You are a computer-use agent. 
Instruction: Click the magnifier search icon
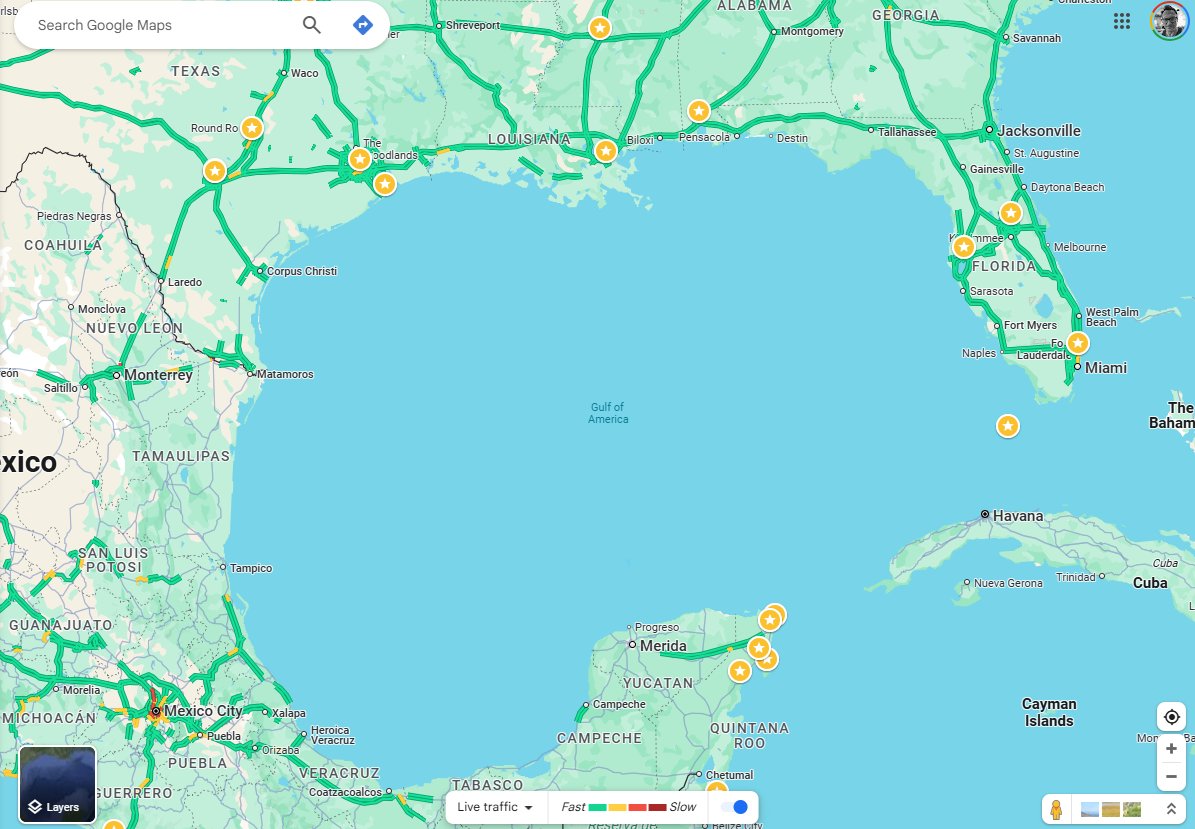point(311,25)
